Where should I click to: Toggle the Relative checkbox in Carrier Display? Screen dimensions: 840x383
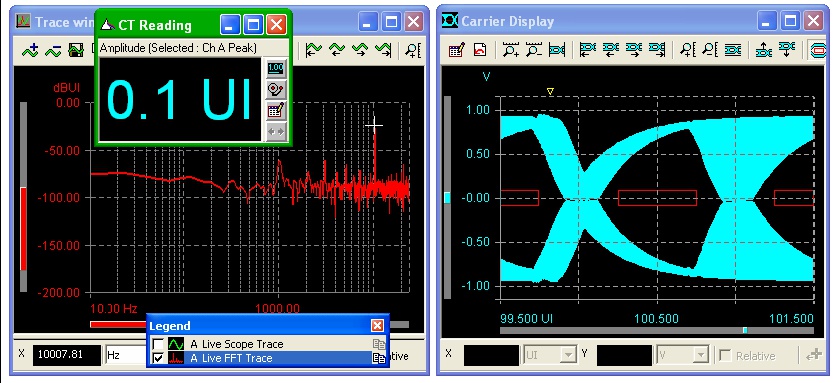[x=725, y=356]
